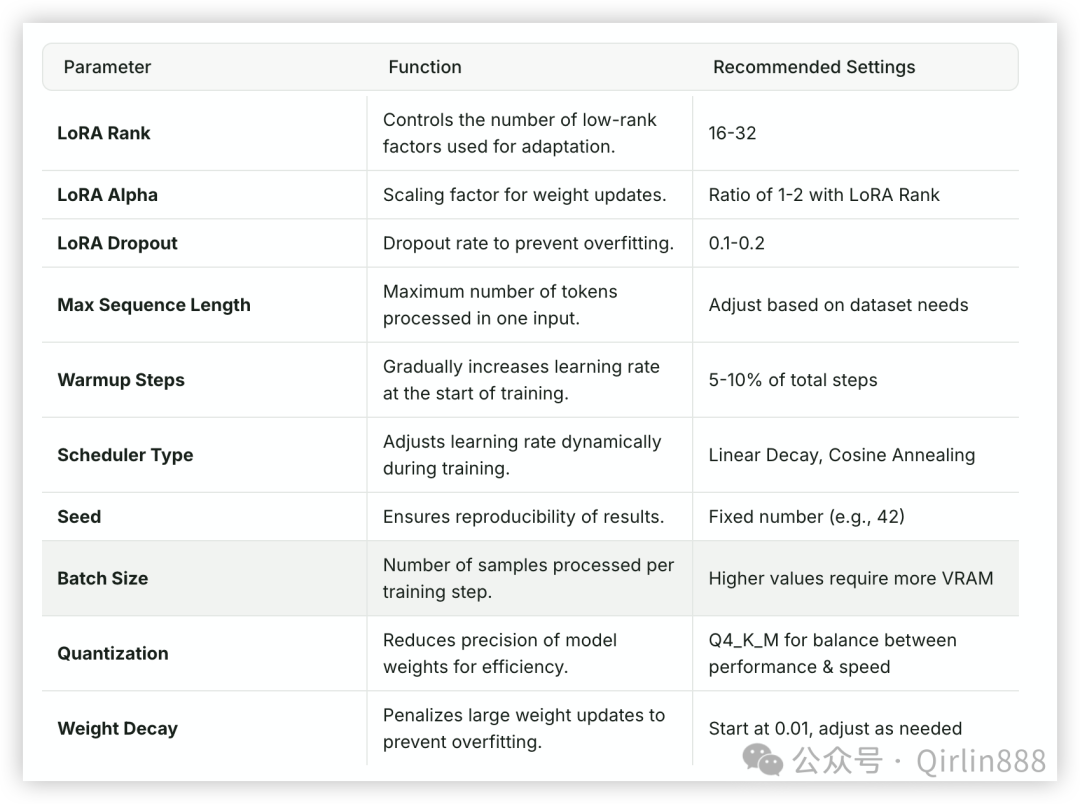Click the Quantization parameter label
The width and height of the screenshot is (1080, 804).
coord(113,653)
